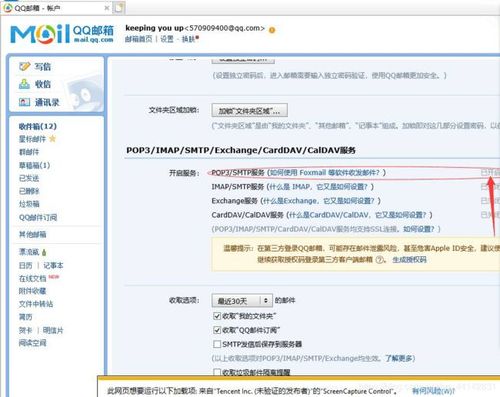Viewport: 500px width, 397px height.
Task: Open 日历 in sidebar
Action: click(x=26, y=266)
